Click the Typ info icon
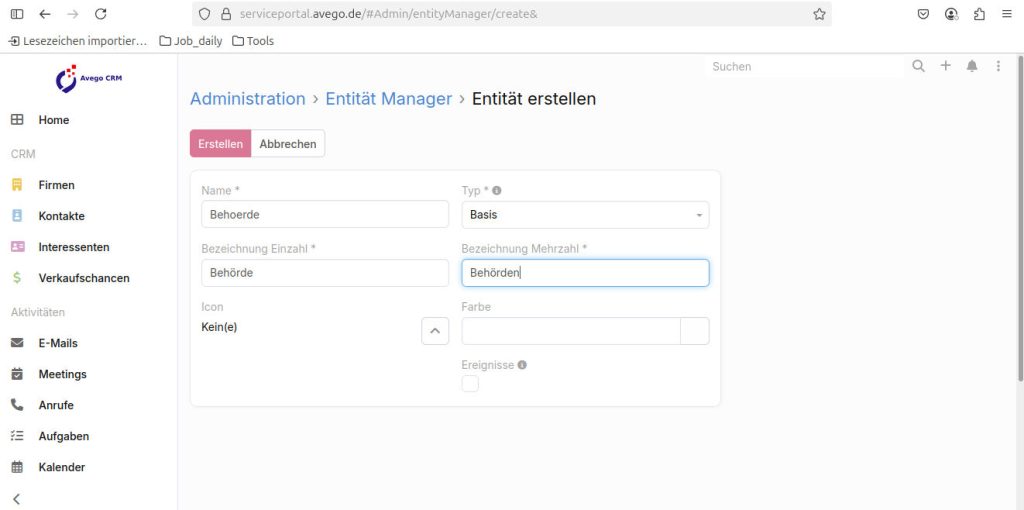The height and width of the screenshot is (510, 1024). point(497,190)
